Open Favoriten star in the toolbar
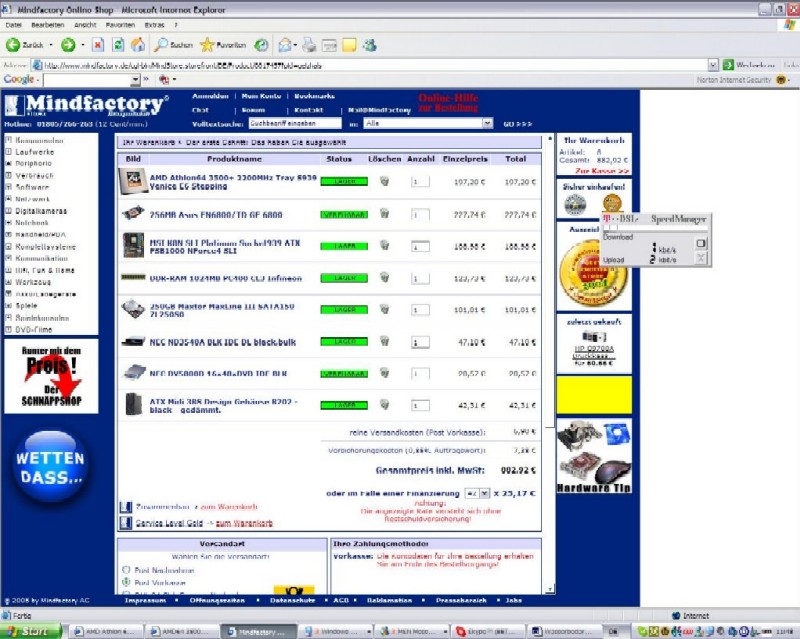 tap(223, 45)
